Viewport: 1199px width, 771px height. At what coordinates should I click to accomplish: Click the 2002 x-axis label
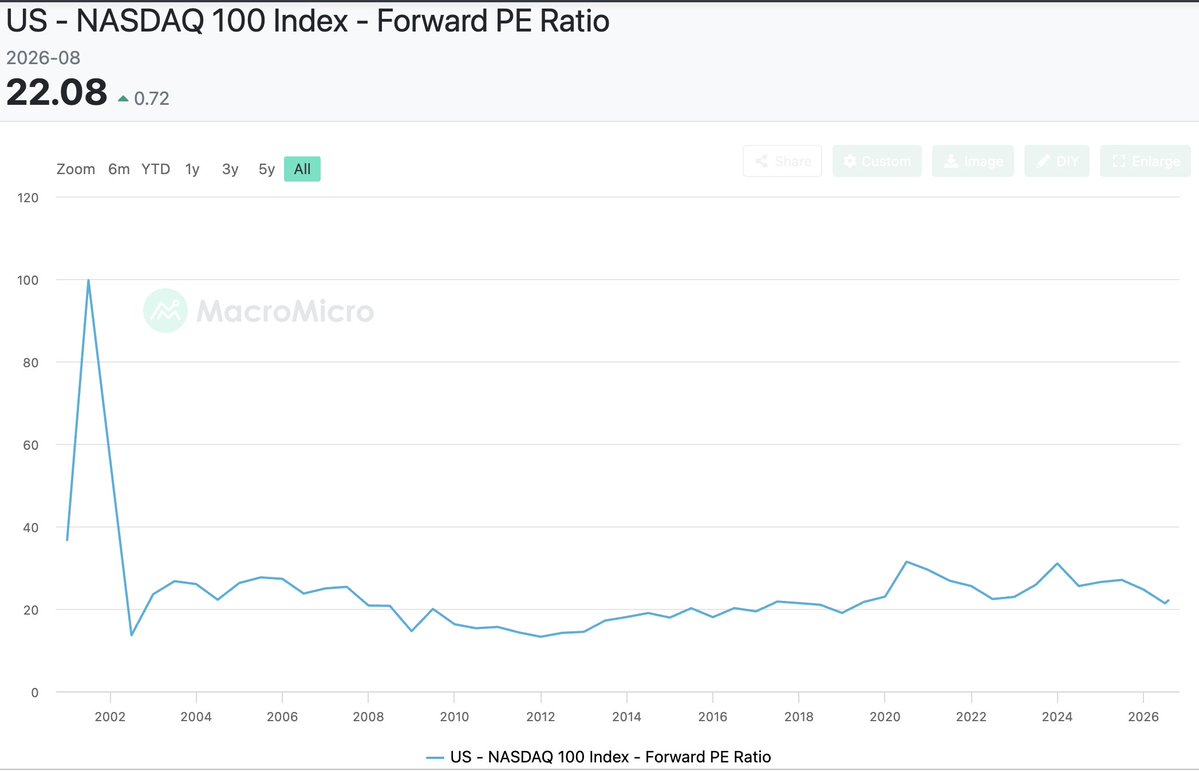(x=110, y=717)
